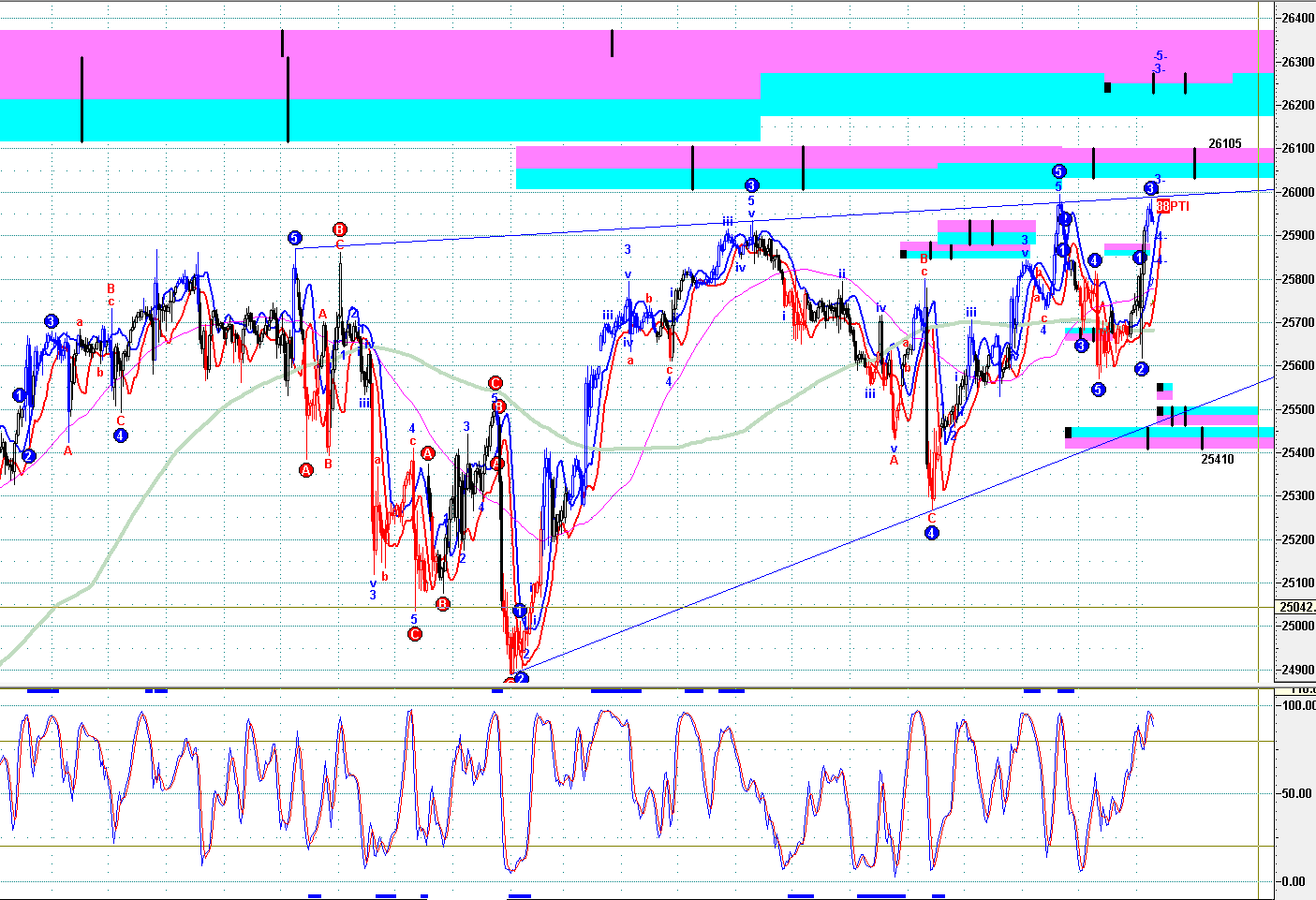Click the 100.00 oscillator scale label
Viewport: 1316px width, 900px height.
point(1298,705)
